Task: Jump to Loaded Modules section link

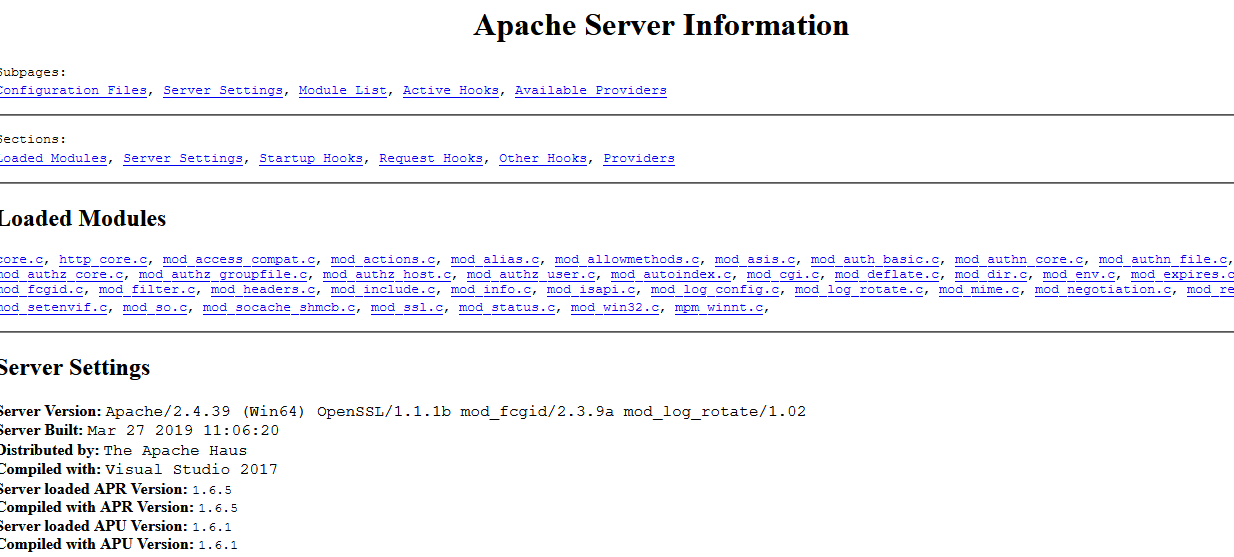Action: click(53, 158)
